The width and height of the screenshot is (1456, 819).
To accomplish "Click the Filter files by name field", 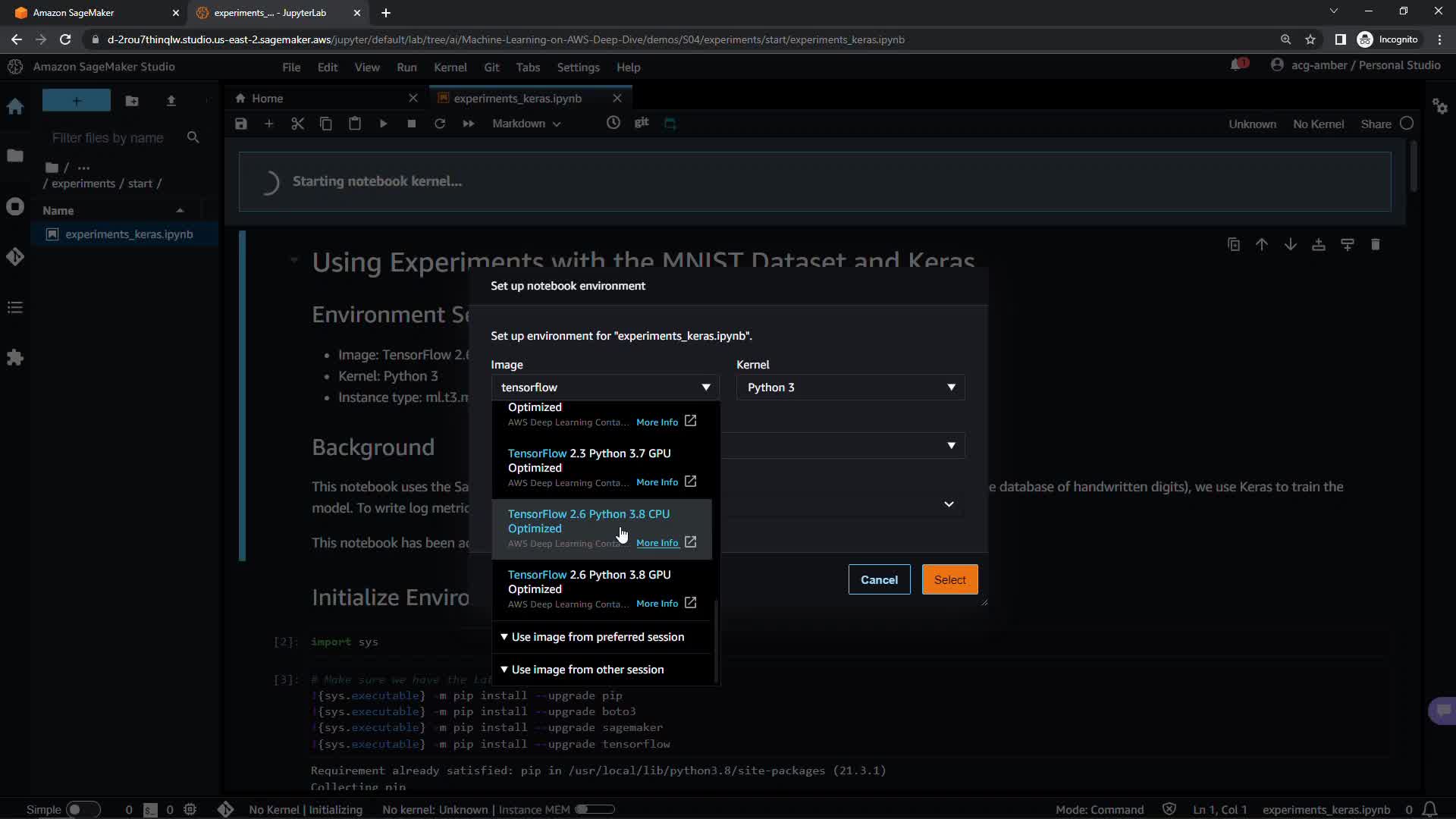I will (108, 138).
